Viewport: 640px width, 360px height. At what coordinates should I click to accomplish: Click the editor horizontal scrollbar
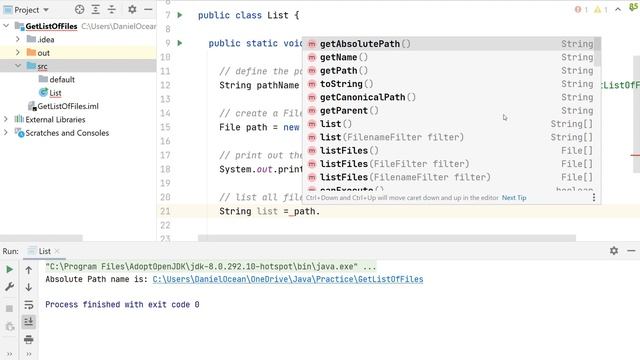[387, 238]
